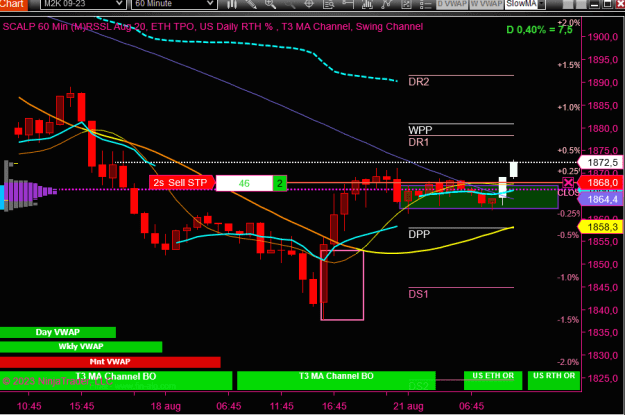
Task: Click the 1872,5 price marker
Action: tap(600, 162)
